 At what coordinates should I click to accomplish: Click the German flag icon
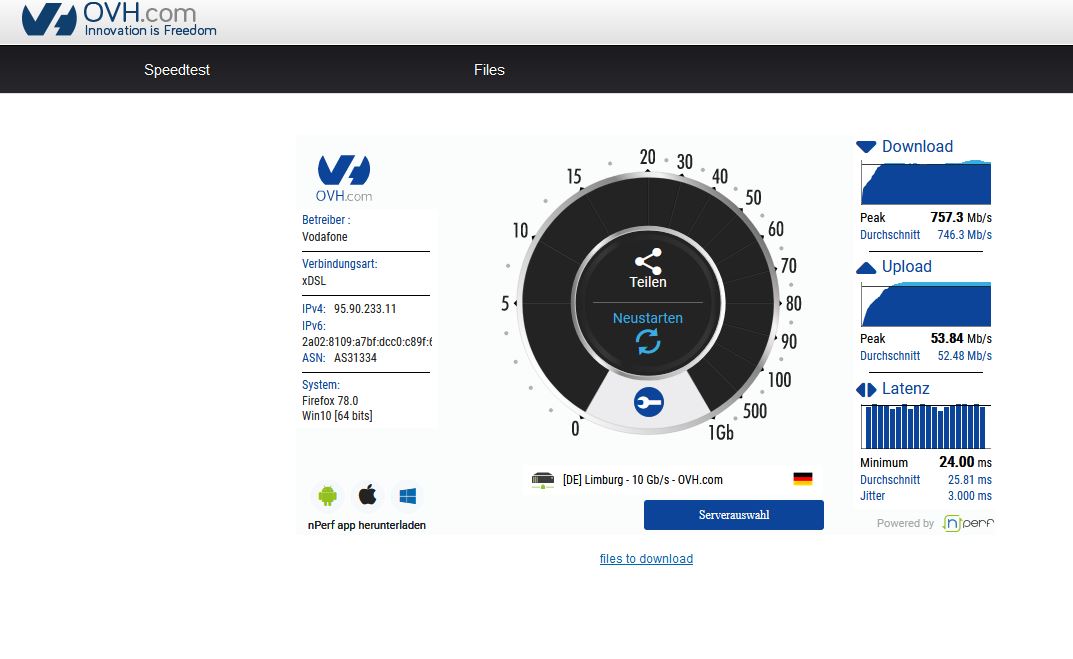coord(803,479)
